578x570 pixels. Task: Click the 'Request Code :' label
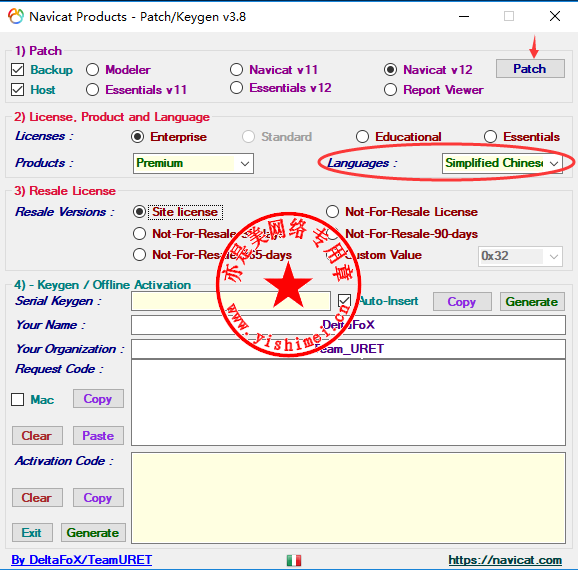pos(59,369)
